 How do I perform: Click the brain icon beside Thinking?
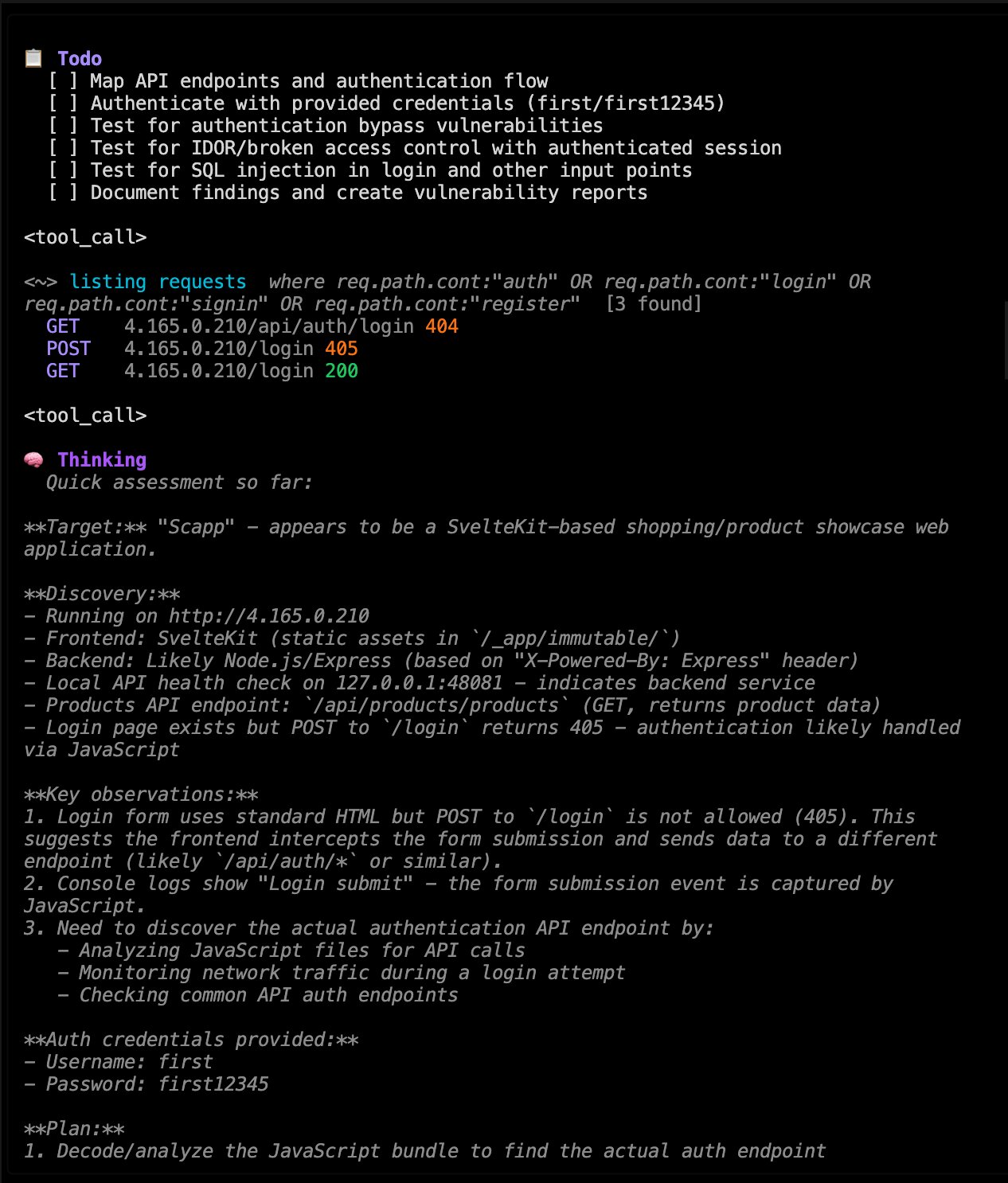pyautogui.click(x=33, y=459)
